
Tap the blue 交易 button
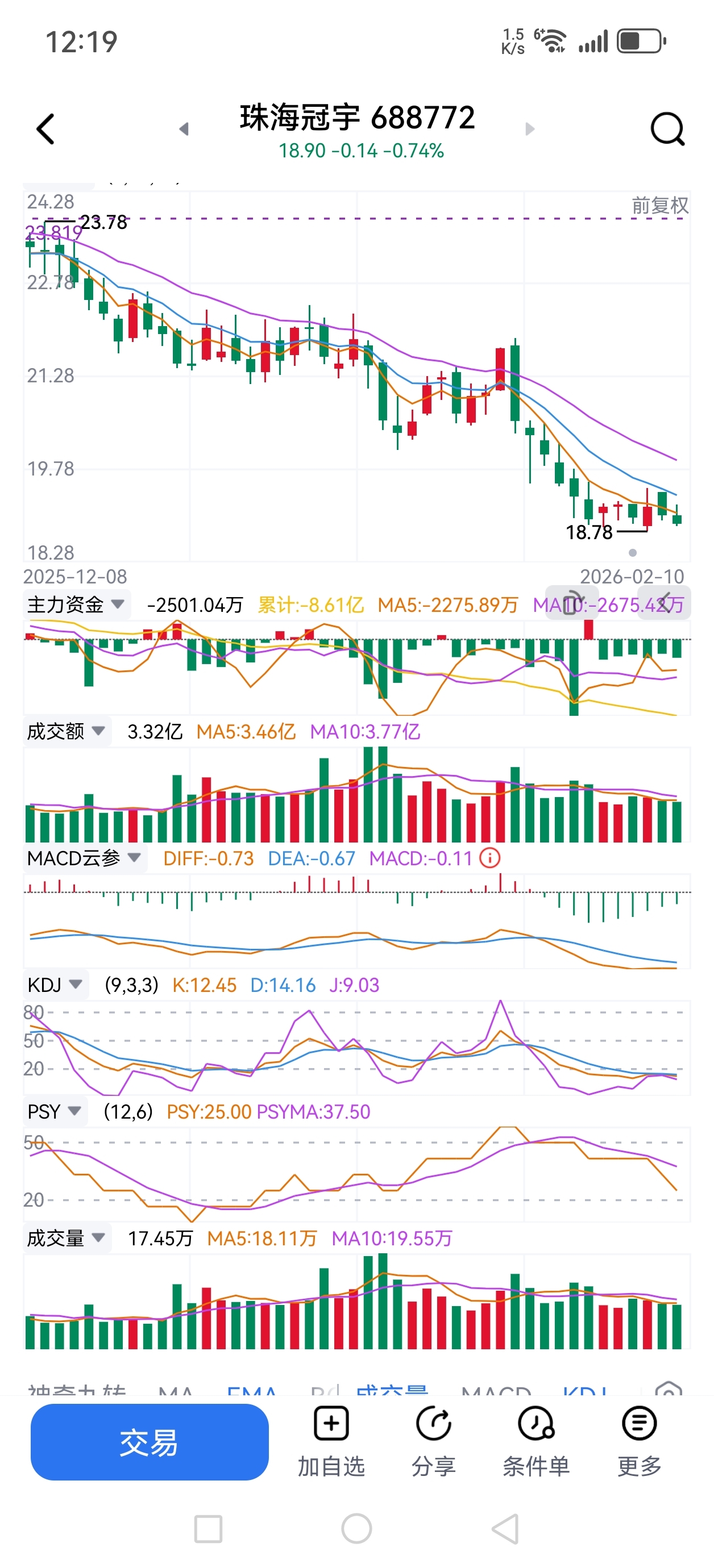[150, 1442]
